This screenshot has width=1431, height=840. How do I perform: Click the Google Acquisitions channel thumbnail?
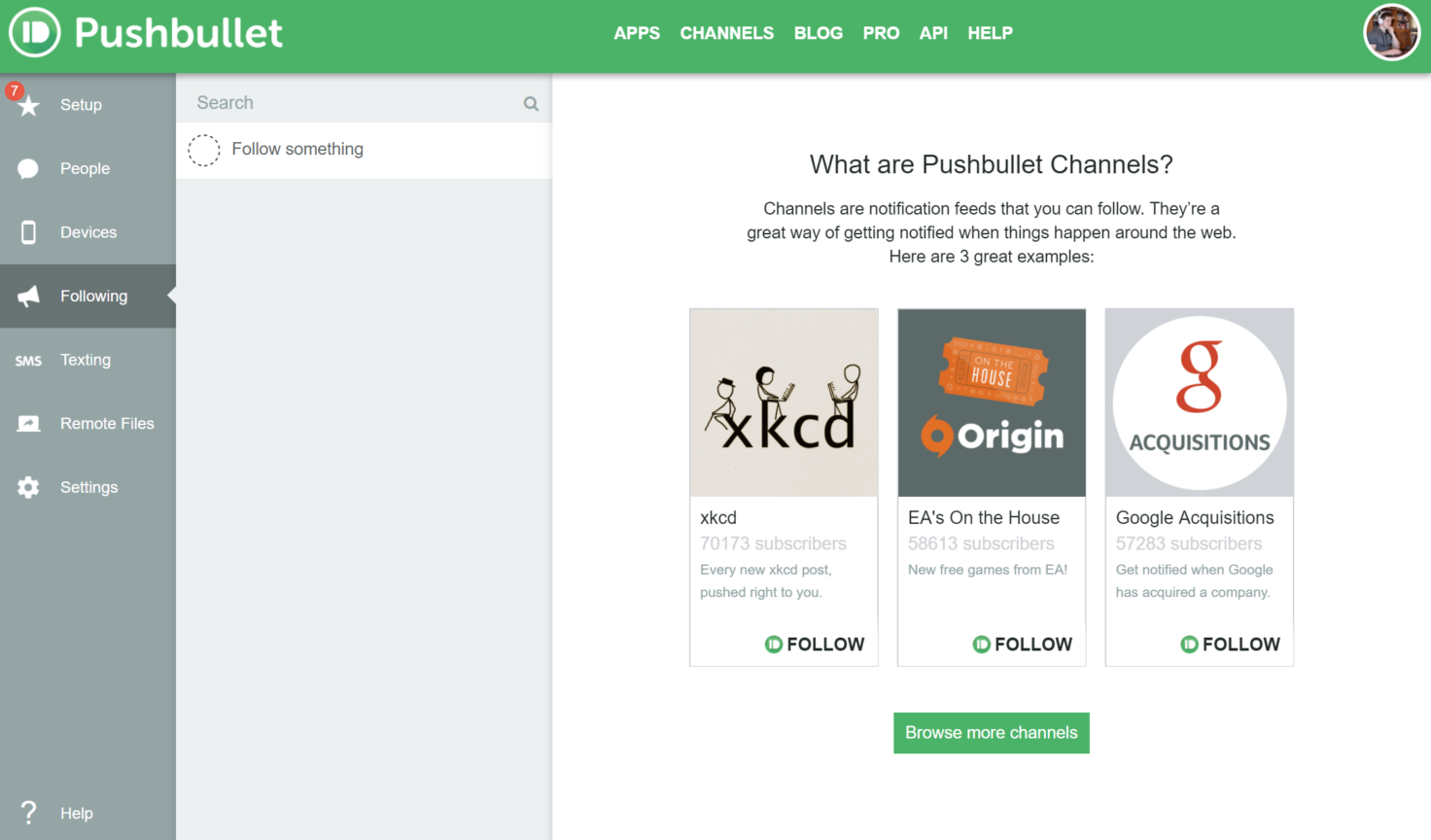click(x=1199, y=402)
